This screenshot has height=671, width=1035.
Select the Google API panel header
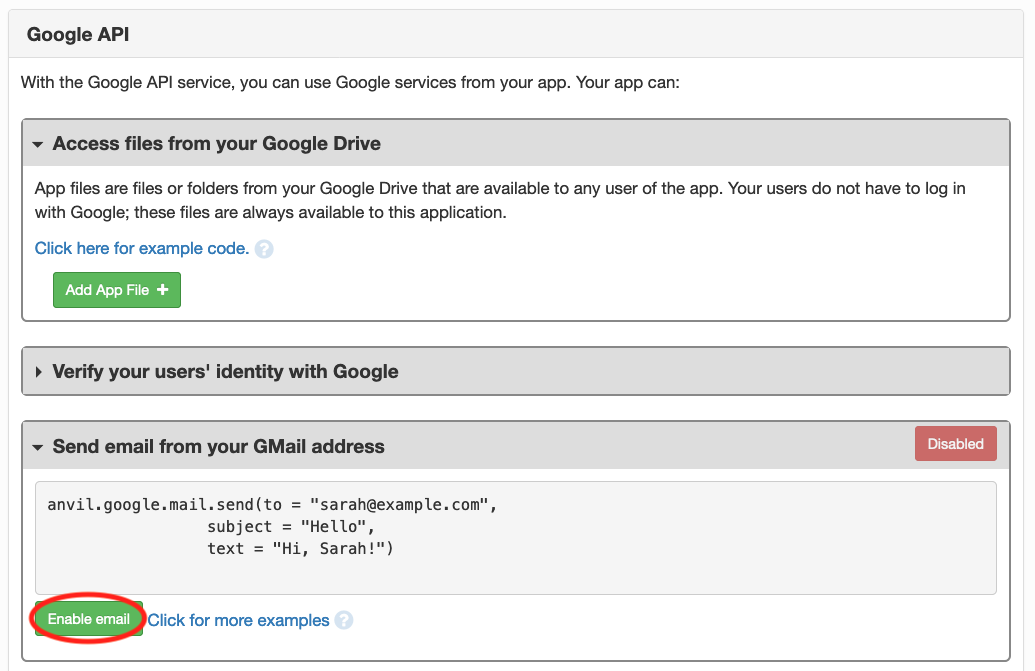tap(77, 33)
